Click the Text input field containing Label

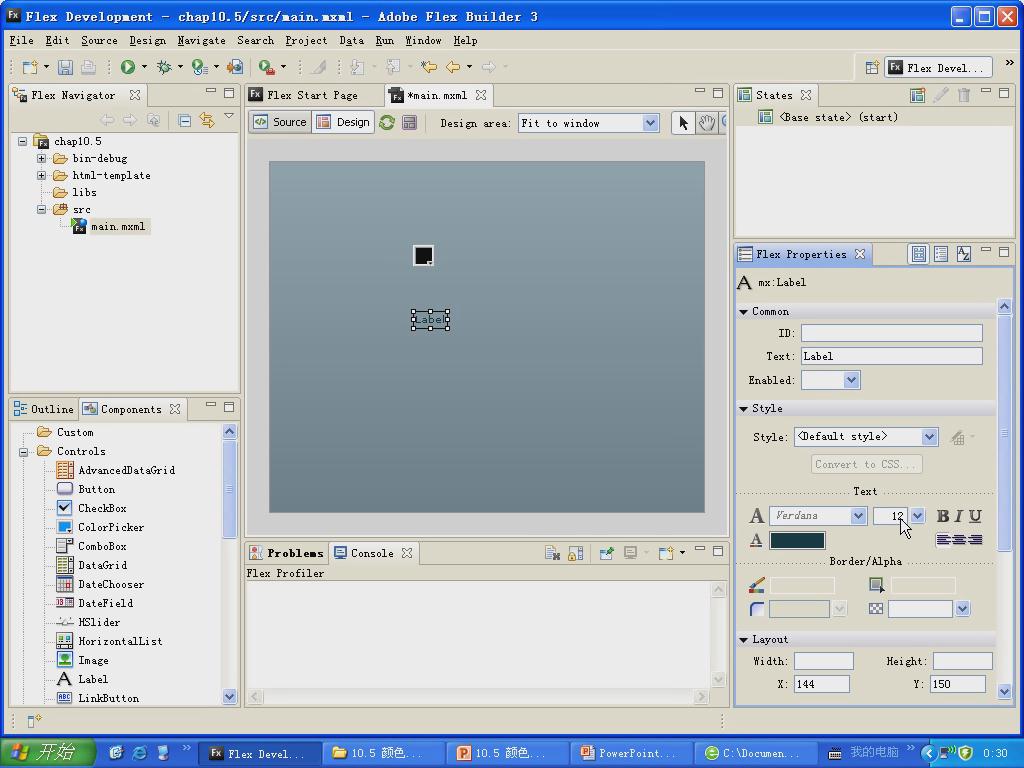[x=891, y=356]
